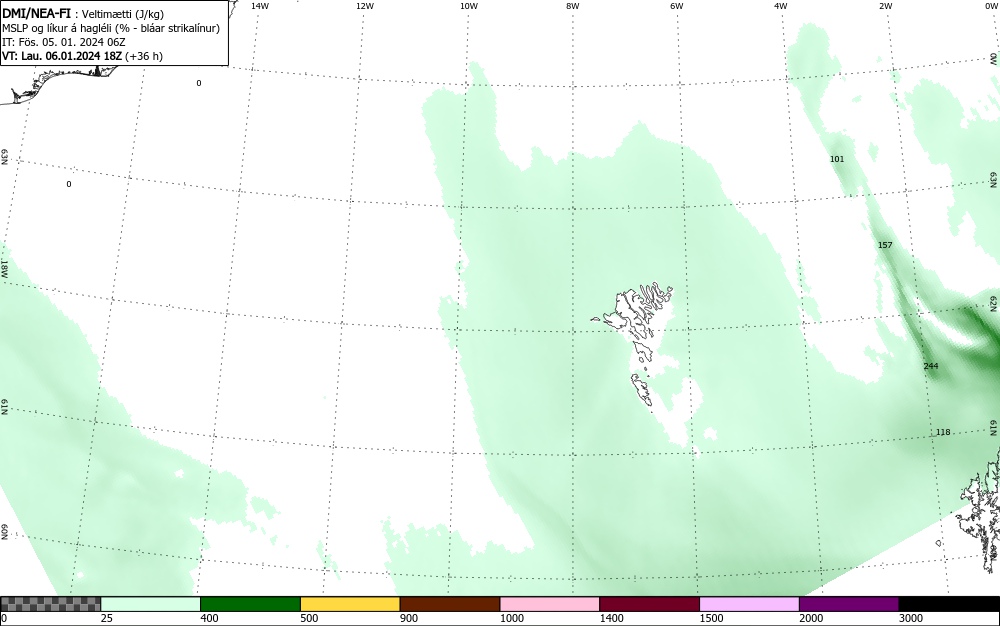Click the CAPE value 118 on map

tap(943, 432)
